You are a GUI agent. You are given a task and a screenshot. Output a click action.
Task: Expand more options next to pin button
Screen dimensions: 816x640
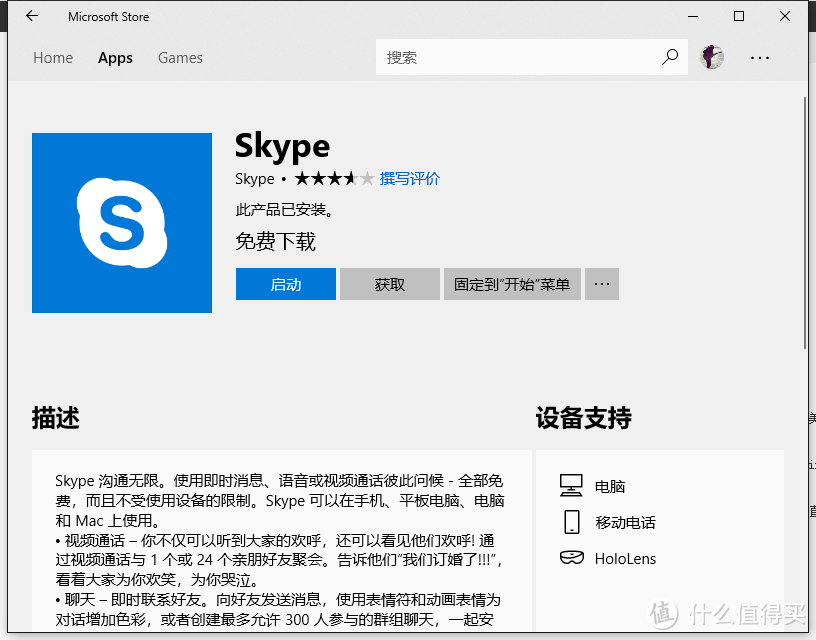(602, 284)
